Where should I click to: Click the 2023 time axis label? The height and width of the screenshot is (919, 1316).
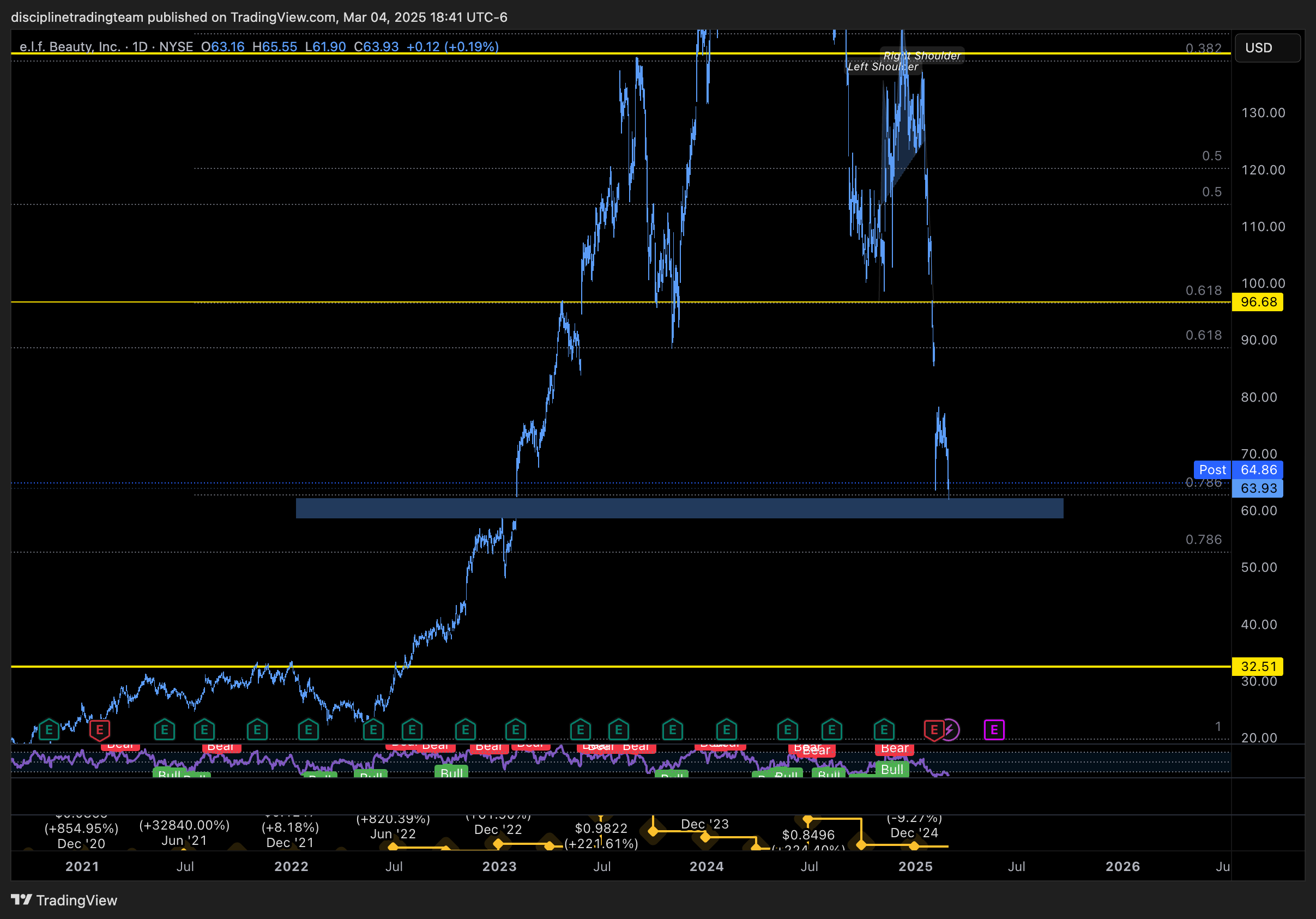499,866
